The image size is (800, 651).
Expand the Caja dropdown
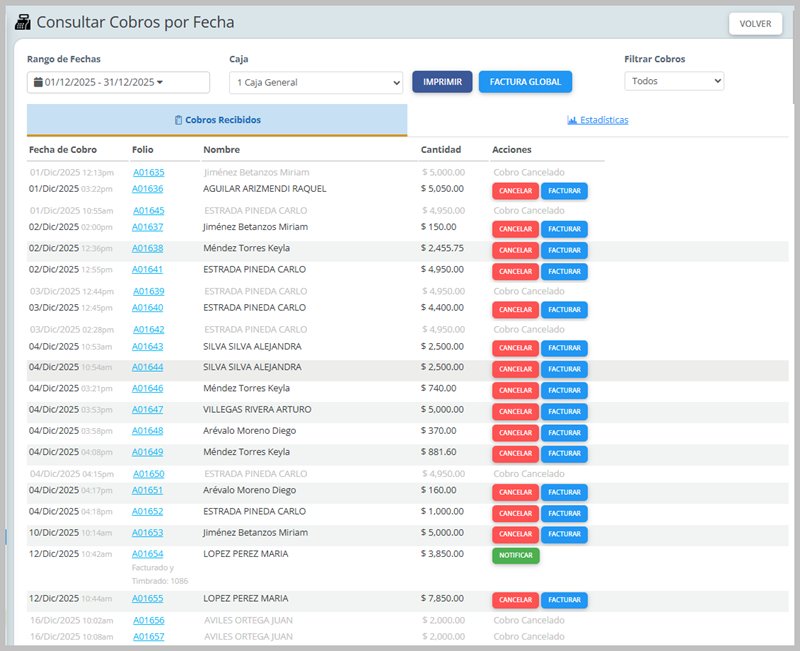[315, 82]
